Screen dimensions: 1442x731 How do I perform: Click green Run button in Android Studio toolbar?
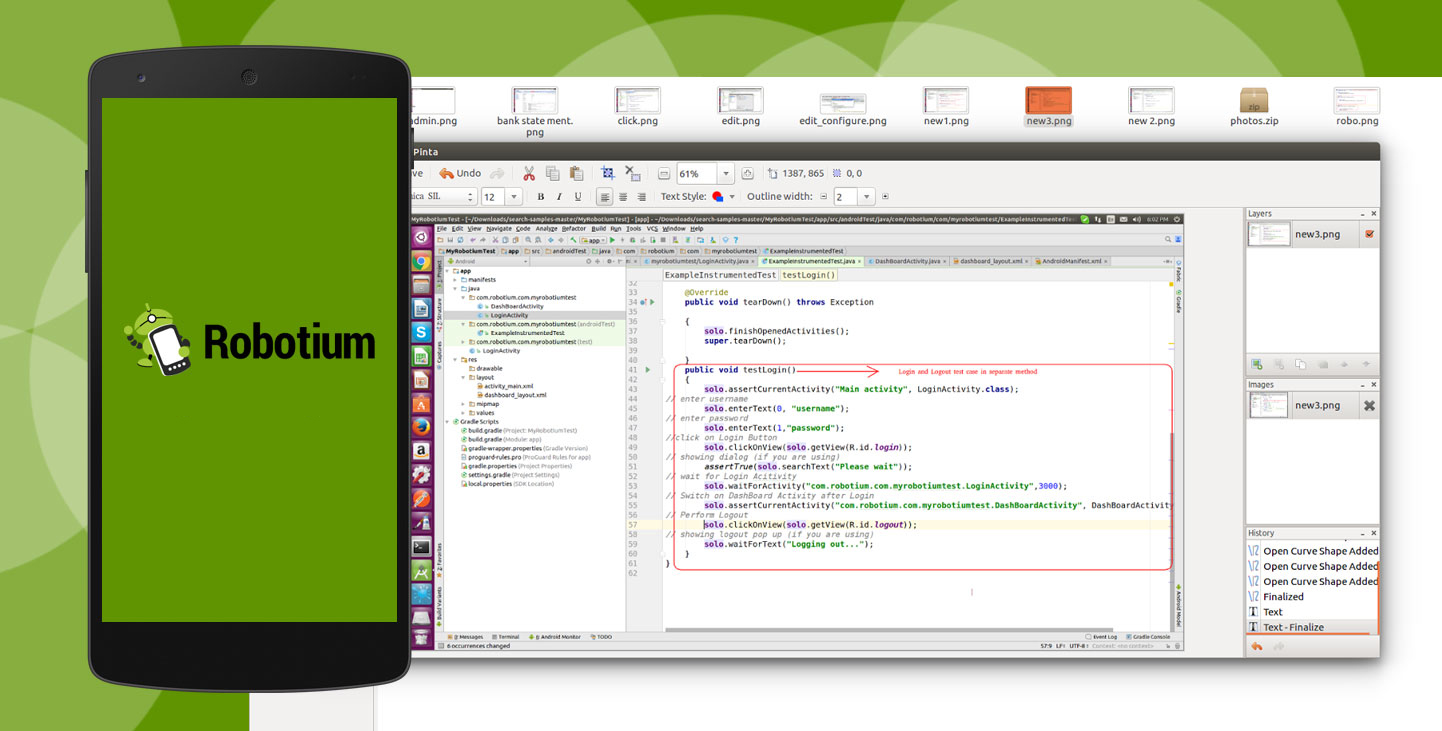[x=612, y=240]
